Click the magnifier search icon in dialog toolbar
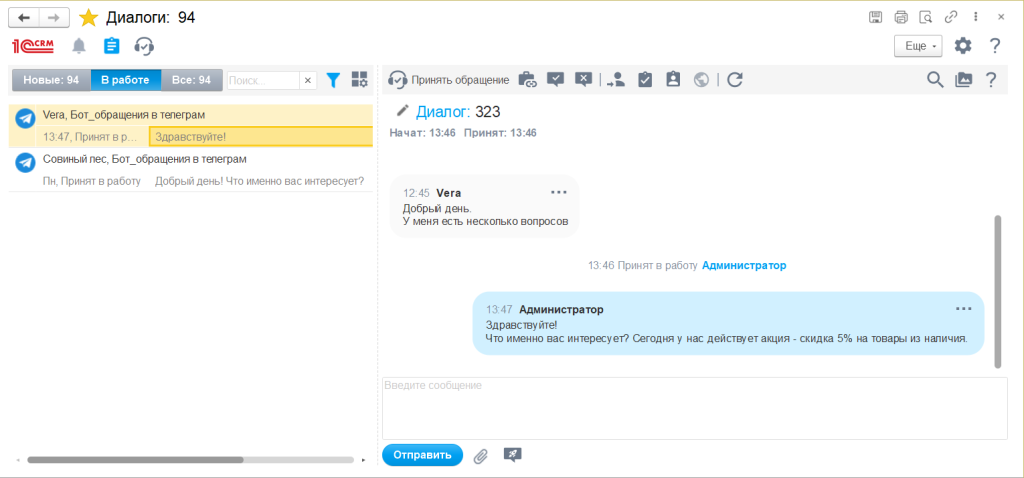The height and width of the screenshot is (478, 1024). [x=935, y=80]
